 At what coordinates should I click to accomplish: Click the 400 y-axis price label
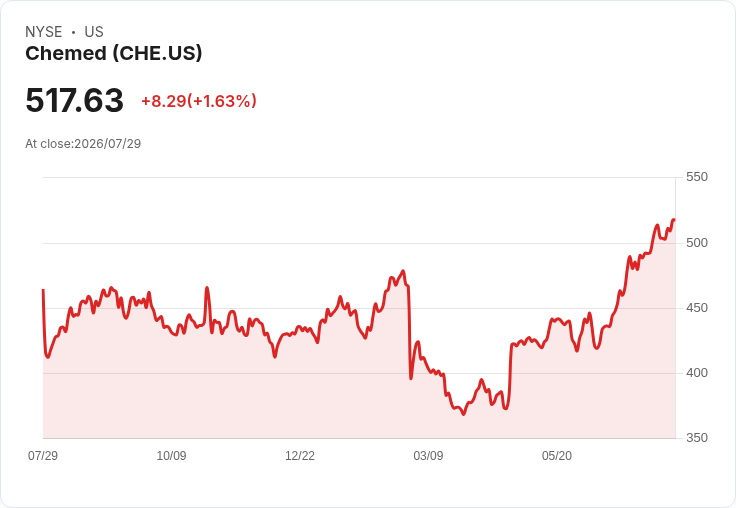coord(697,373)
